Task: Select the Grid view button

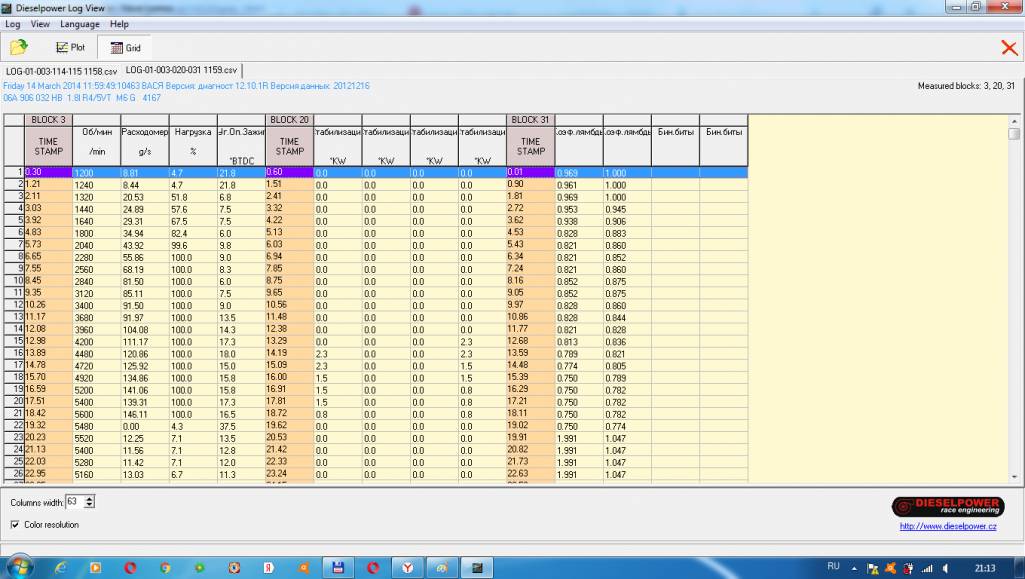Action: pyautogui.click(x=125, y=47)
